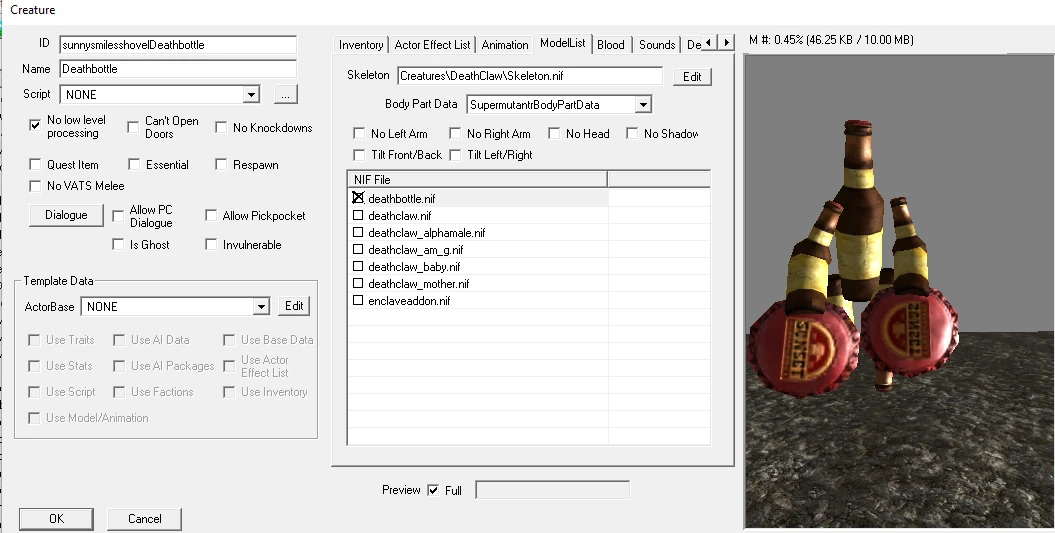Viewport: 1055px width, 533px height.
Task: Check deathclaw.nif in the NIF list
Action: click(x=358, y=215)
